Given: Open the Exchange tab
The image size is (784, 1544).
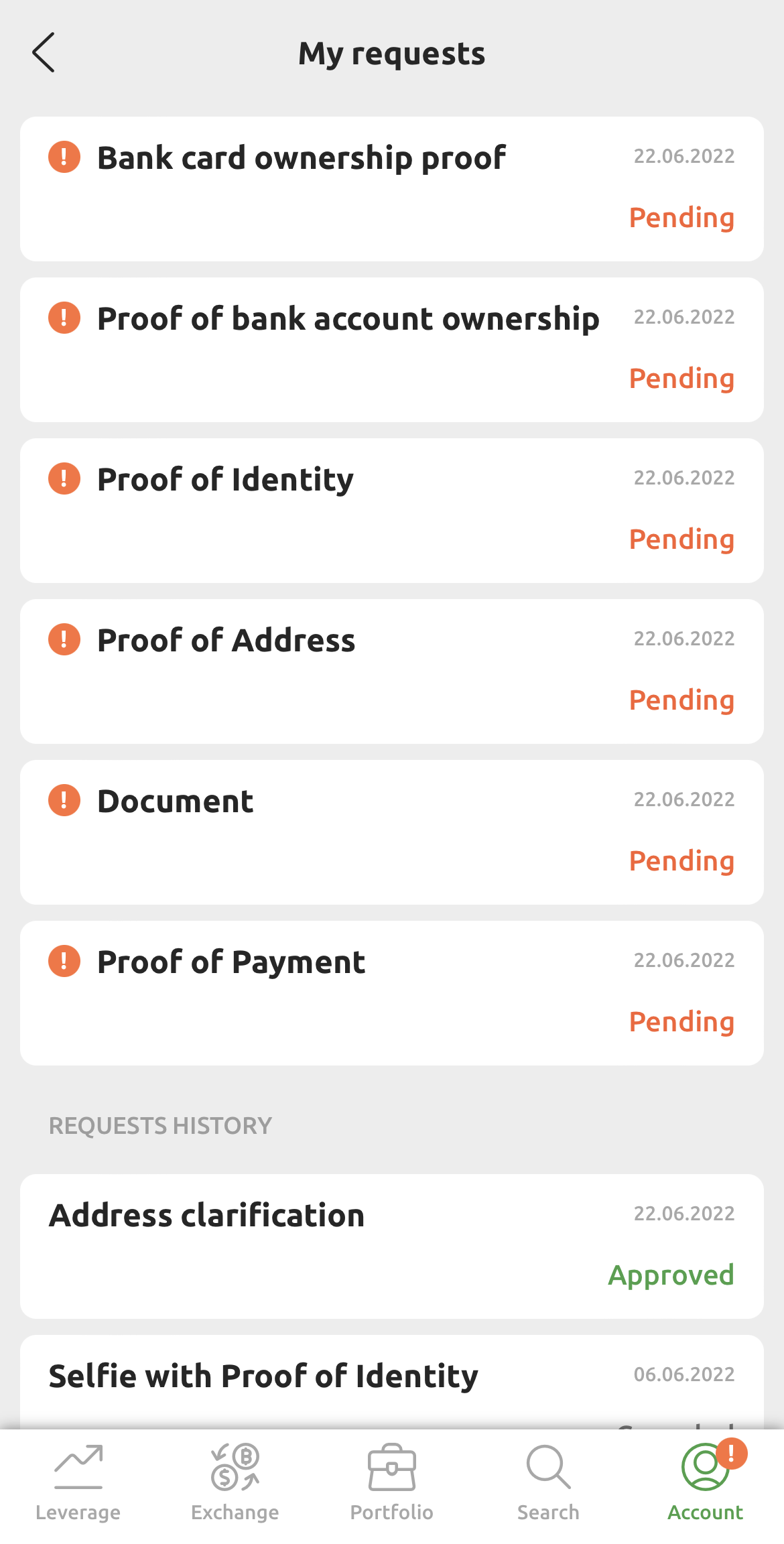Looking at the screenshot, I should (235, 1482).
